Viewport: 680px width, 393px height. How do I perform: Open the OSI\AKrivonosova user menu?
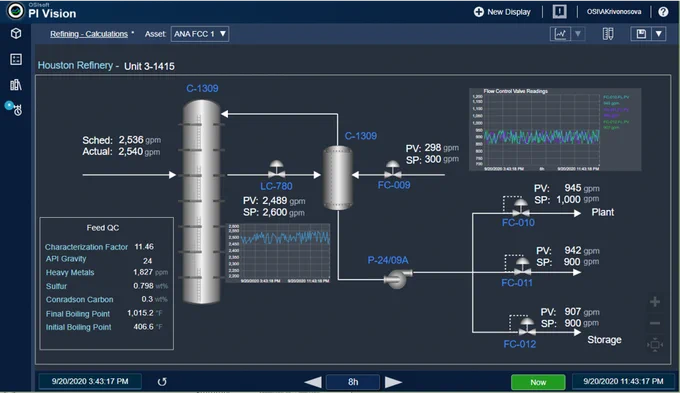[x=614, y=12]
